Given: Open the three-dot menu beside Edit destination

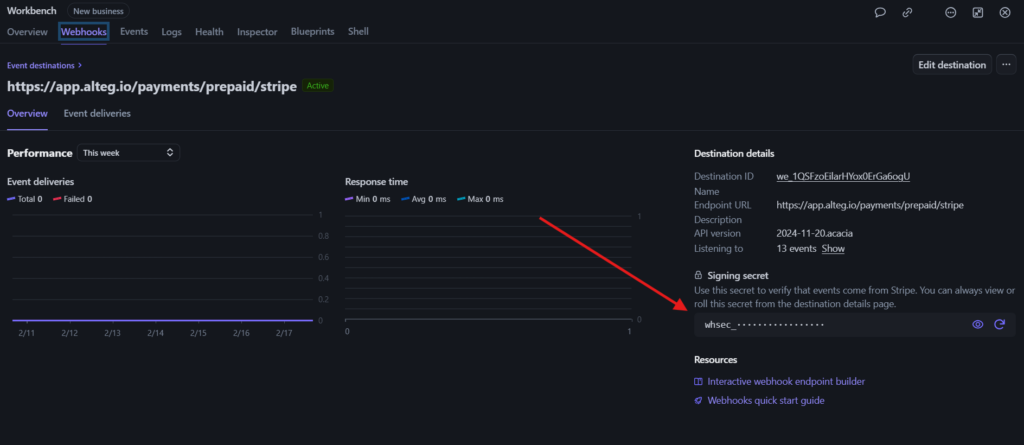Looking at the screenshot, I should (1006, 64).
